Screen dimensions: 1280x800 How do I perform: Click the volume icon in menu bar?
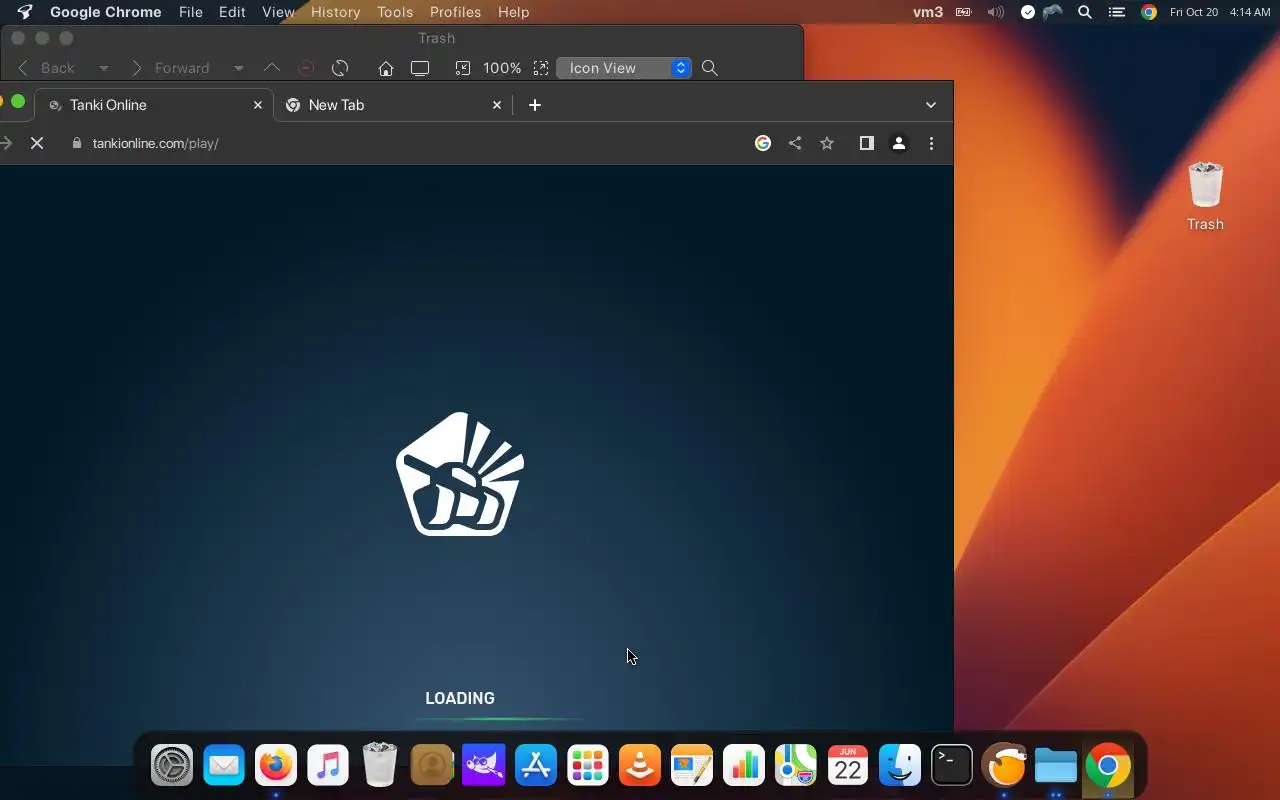click(995, 12)
